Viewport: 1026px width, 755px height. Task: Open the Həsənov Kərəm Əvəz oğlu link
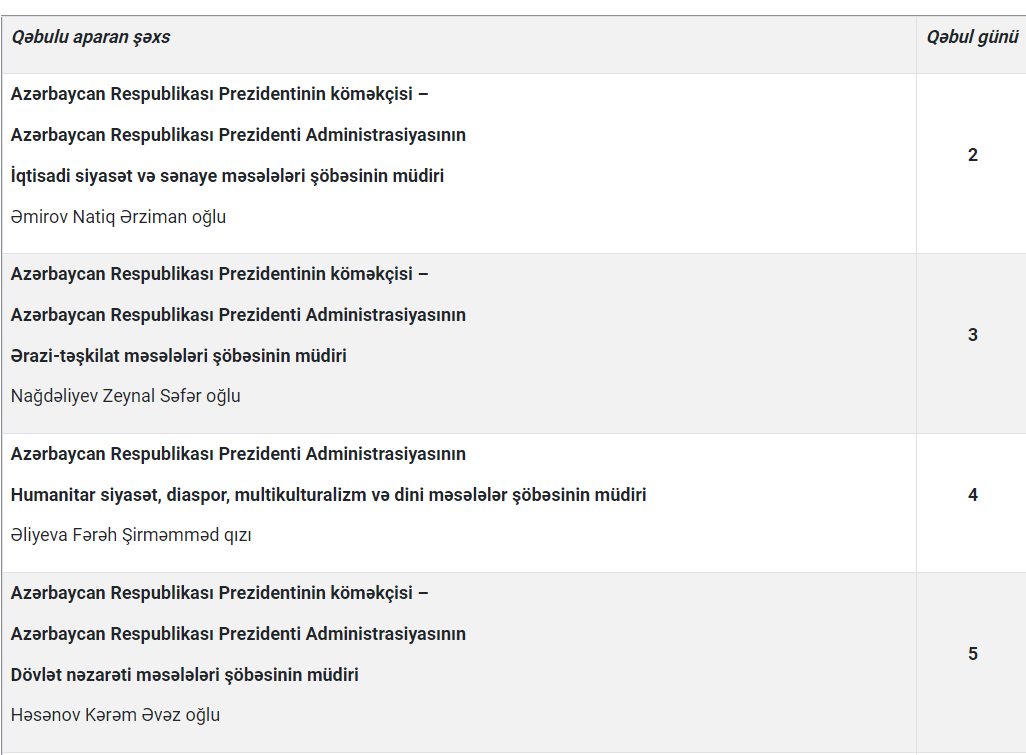115,715
